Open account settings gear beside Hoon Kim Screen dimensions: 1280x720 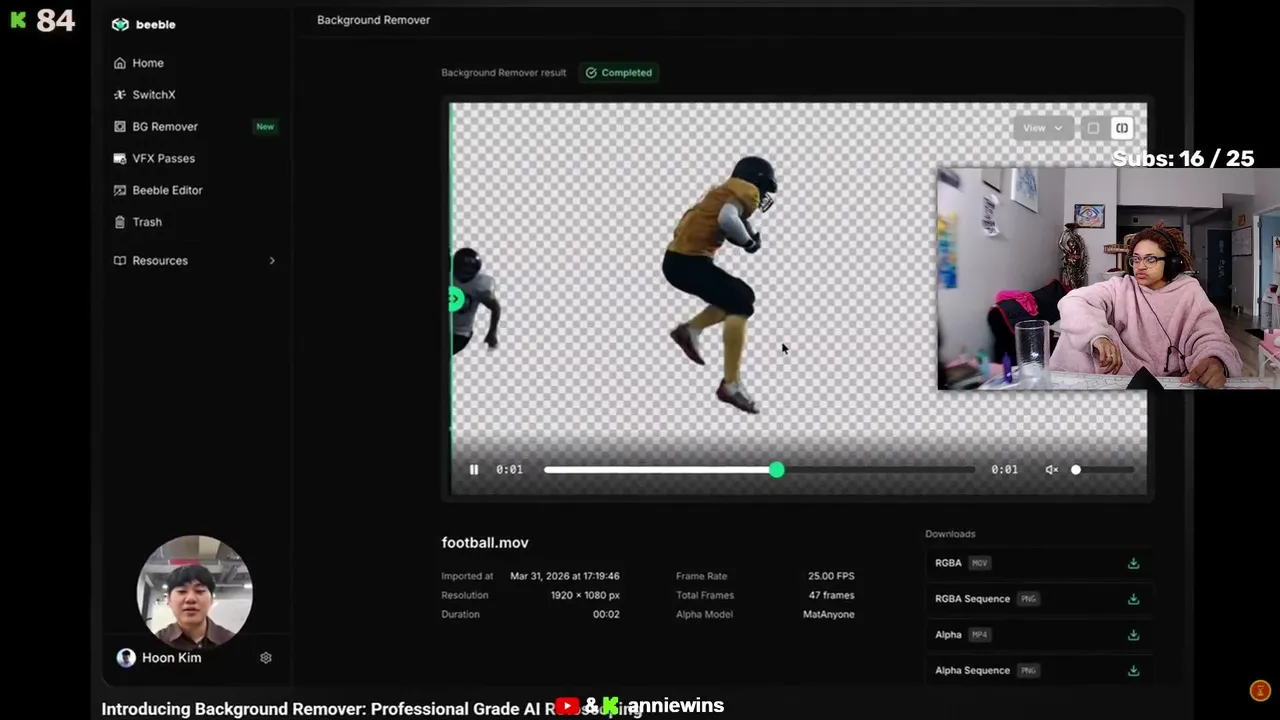tap(266, 658)
